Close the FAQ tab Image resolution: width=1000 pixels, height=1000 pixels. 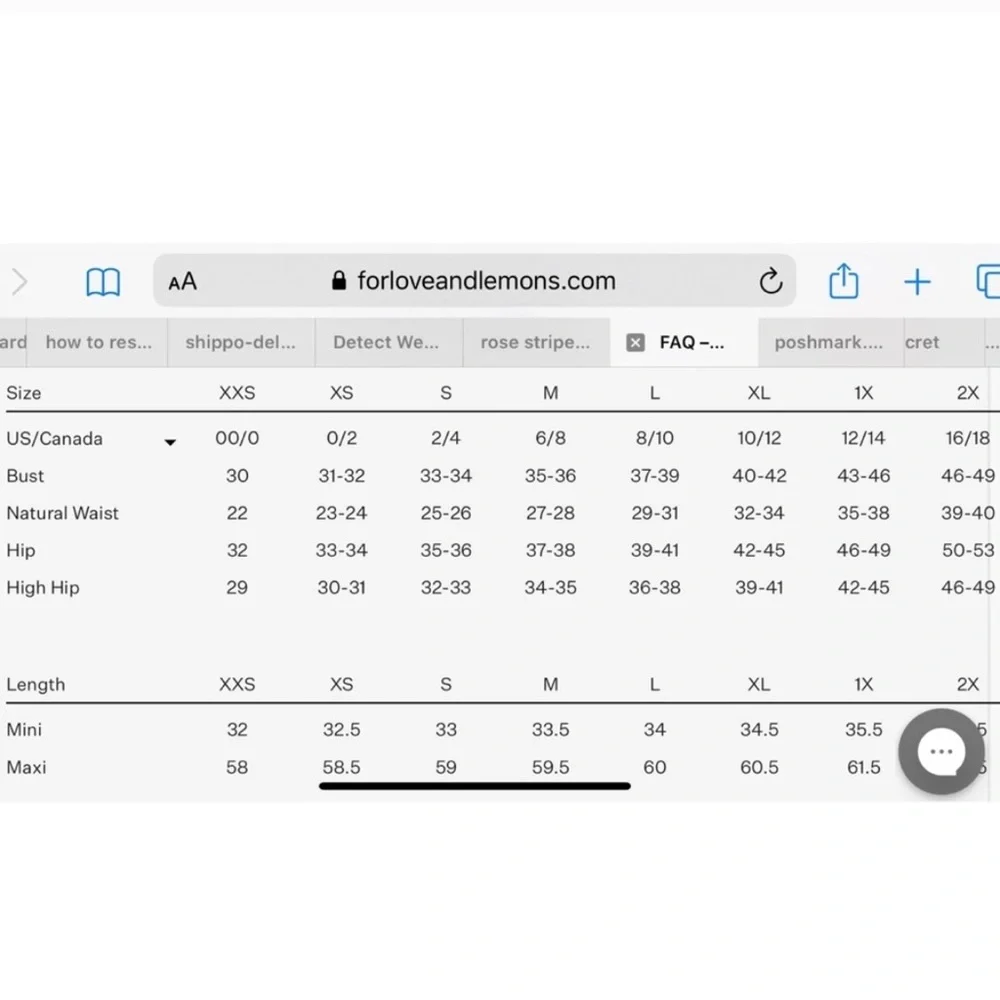635,343
